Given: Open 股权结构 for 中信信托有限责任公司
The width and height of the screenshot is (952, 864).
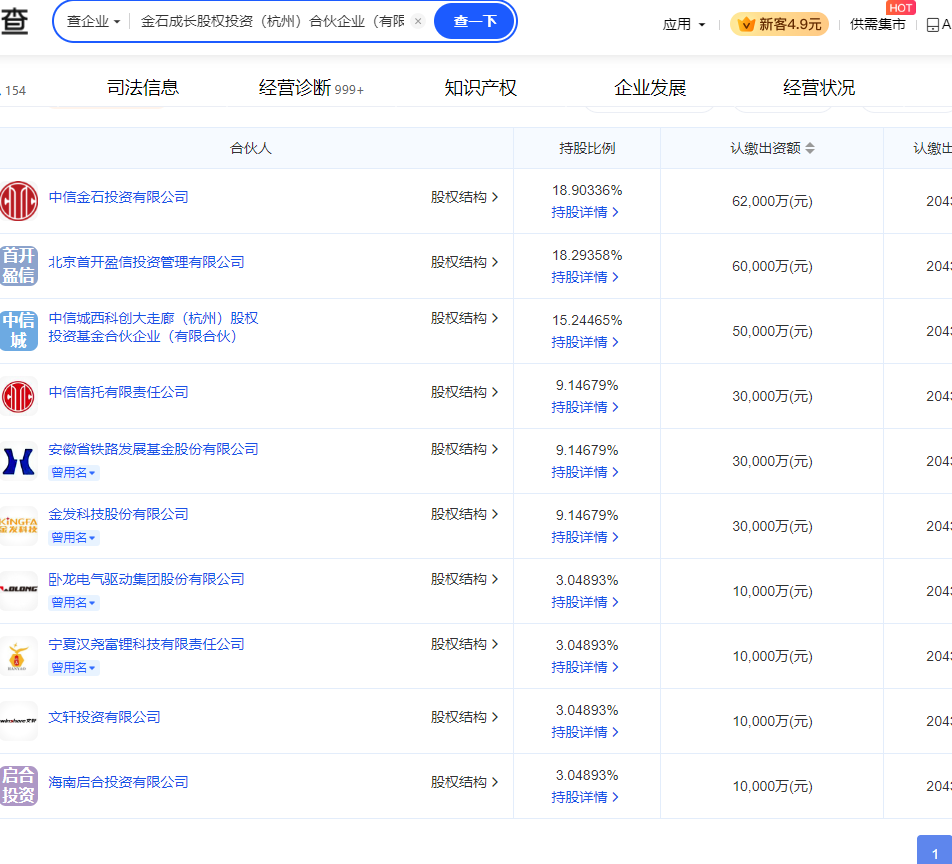Looking at the screenshot, I should click(x=464, y=392).
